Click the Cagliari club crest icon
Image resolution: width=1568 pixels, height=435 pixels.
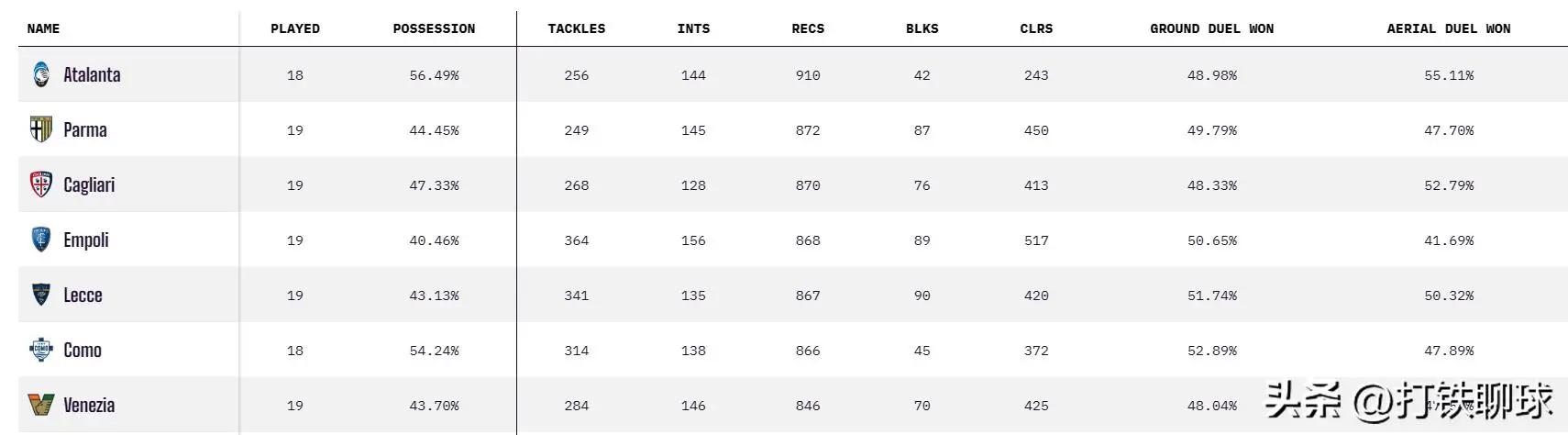(41, 184)
